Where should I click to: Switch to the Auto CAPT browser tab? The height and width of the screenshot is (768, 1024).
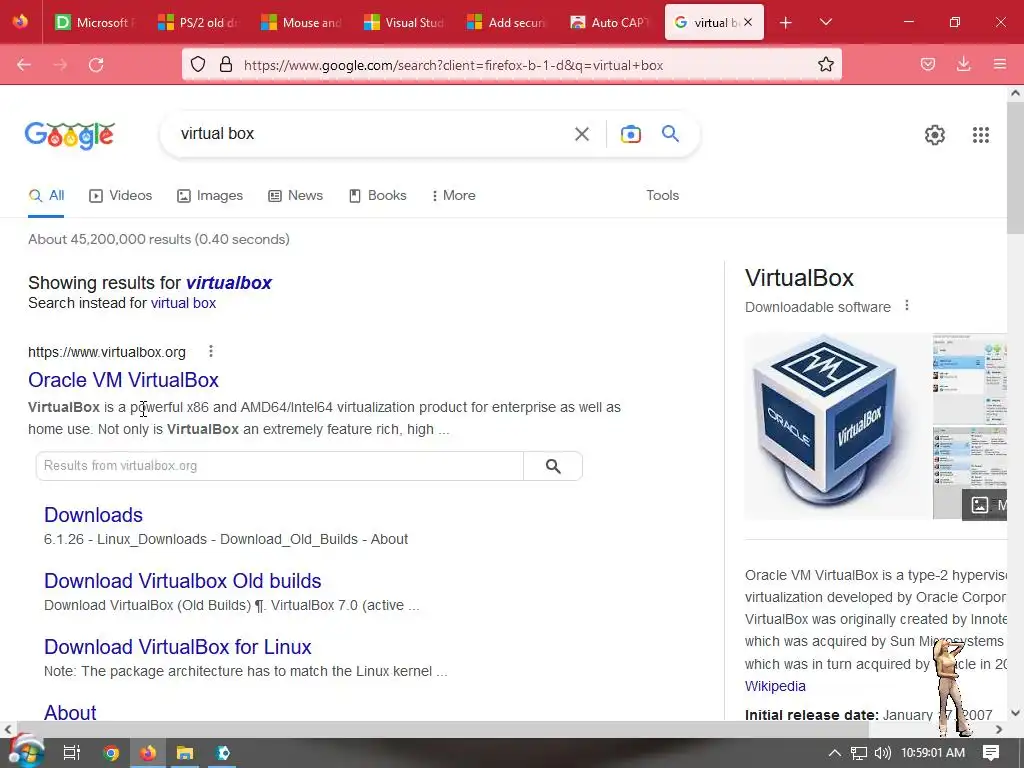[610, 22]
